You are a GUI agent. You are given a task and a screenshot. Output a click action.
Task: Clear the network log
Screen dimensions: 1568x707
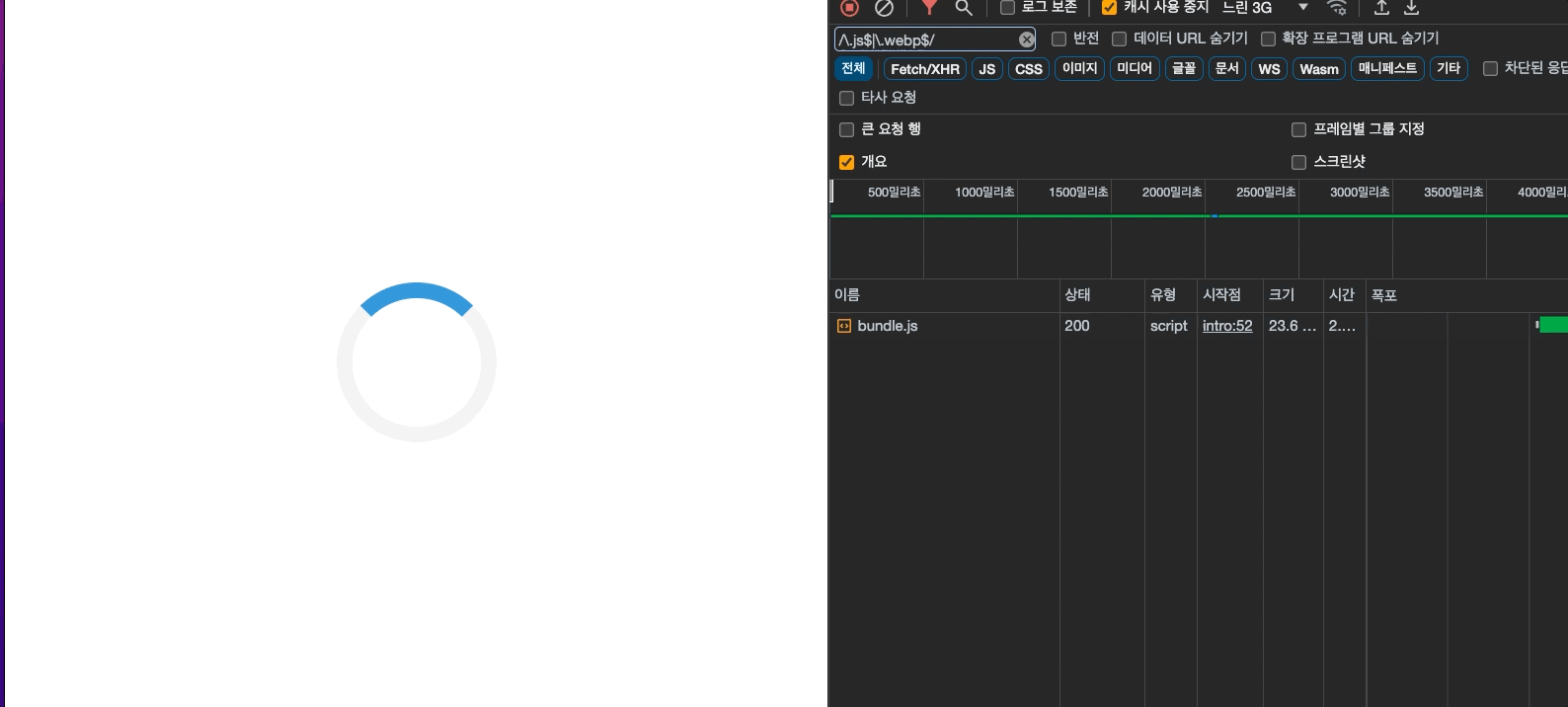[884, 8]
